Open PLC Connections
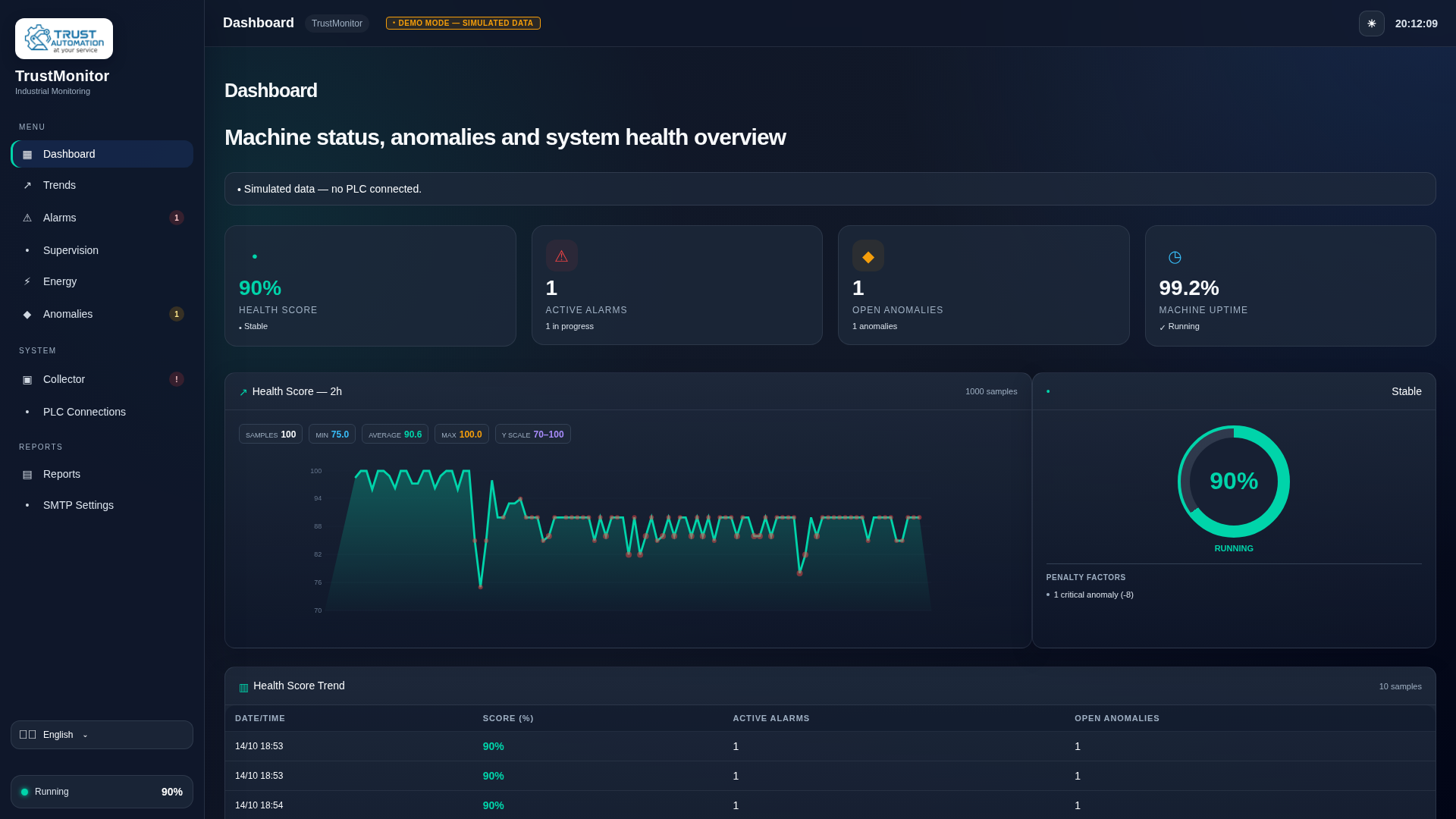Screen dimensions: 1456x819 point(102,412)
